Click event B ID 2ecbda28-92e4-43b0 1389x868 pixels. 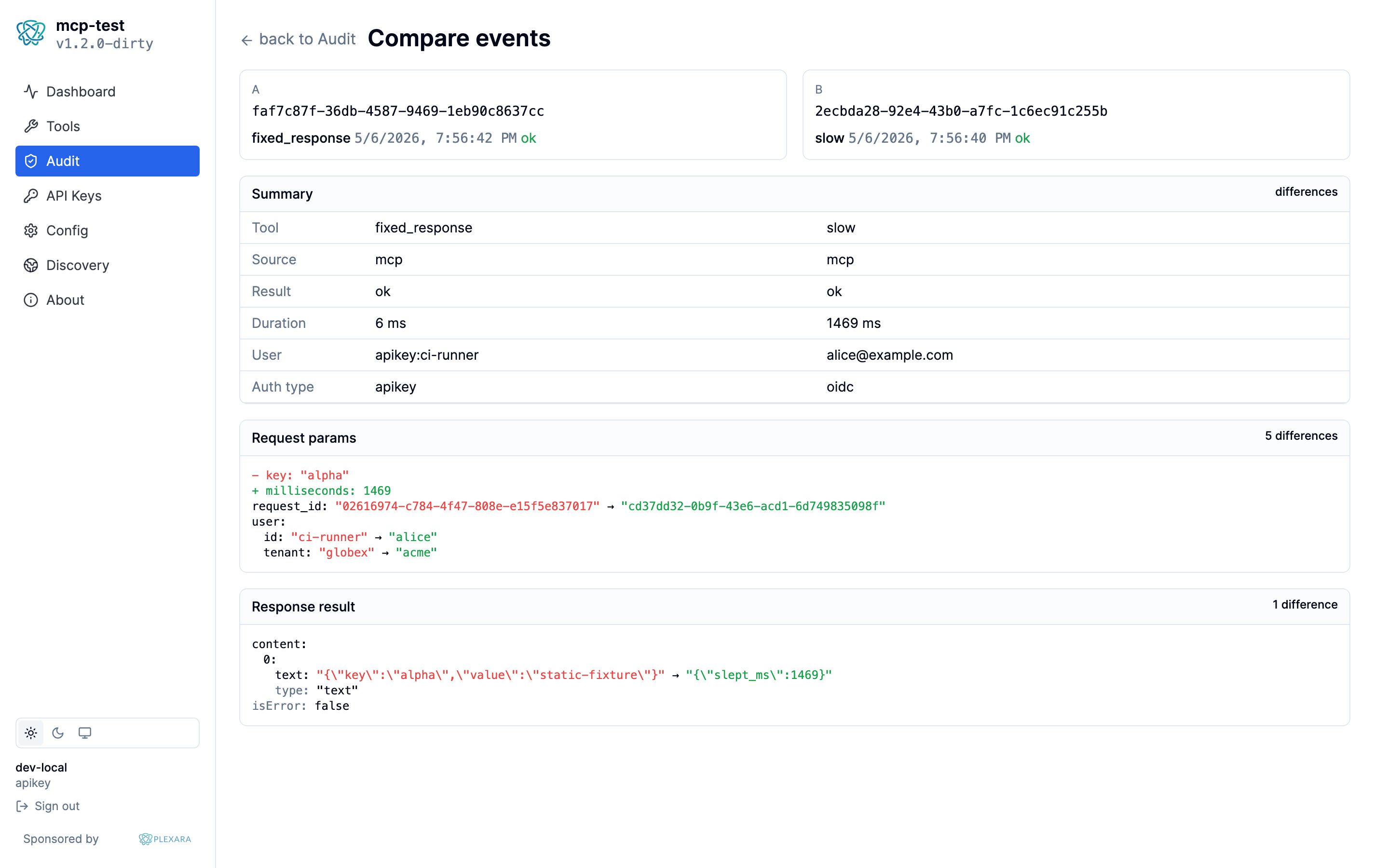961,111
